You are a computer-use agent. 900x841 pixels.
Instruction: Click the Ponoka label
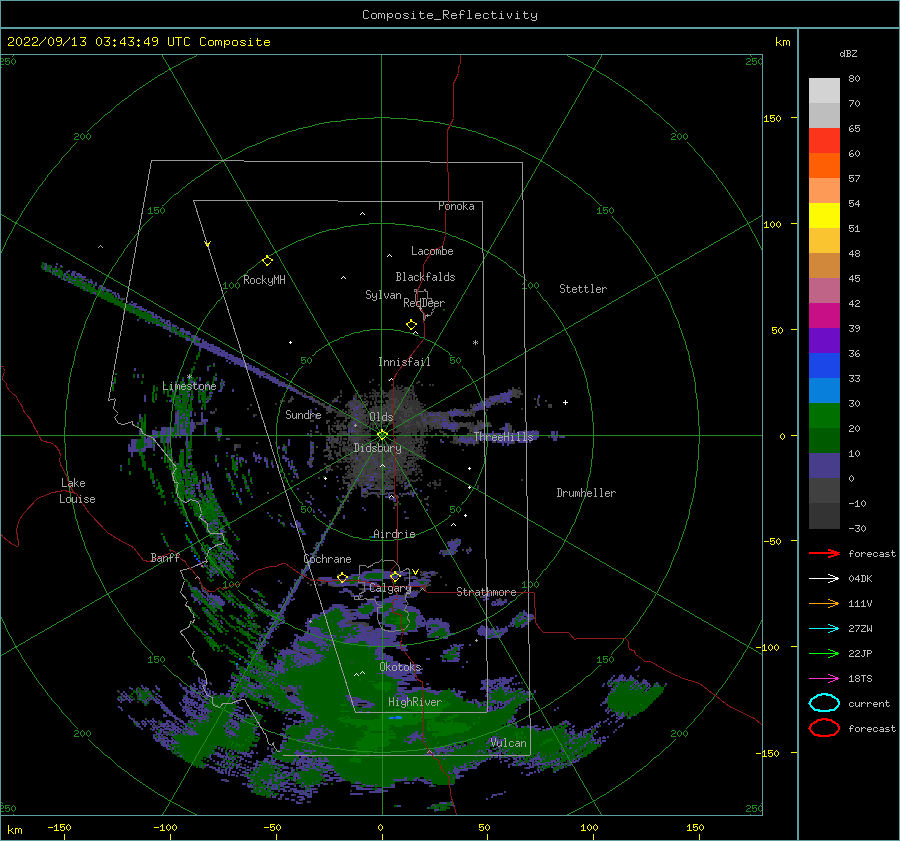point(456,206)
